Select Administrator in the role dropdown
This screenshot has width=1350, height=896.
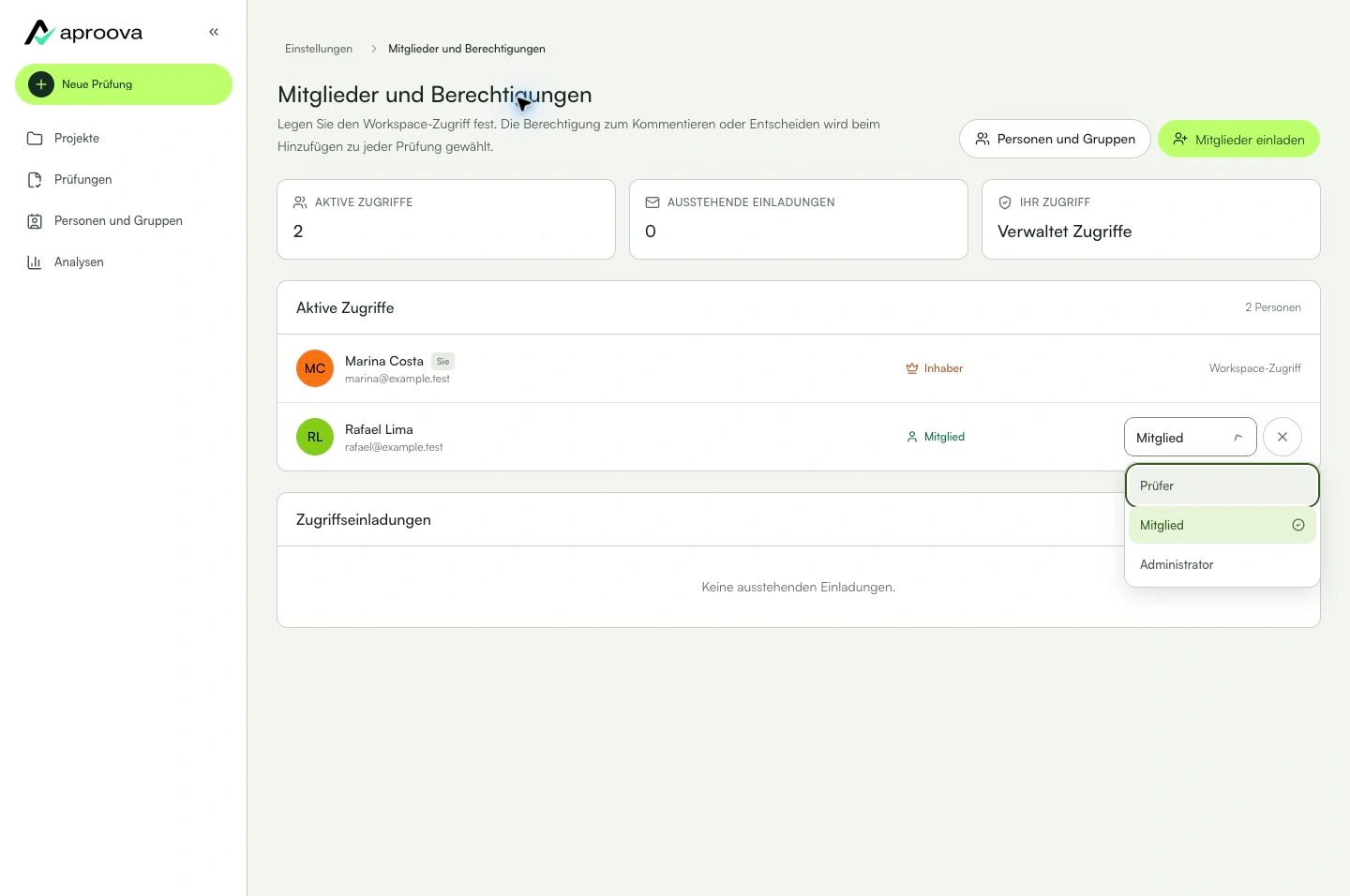[x=1222, y=564]
